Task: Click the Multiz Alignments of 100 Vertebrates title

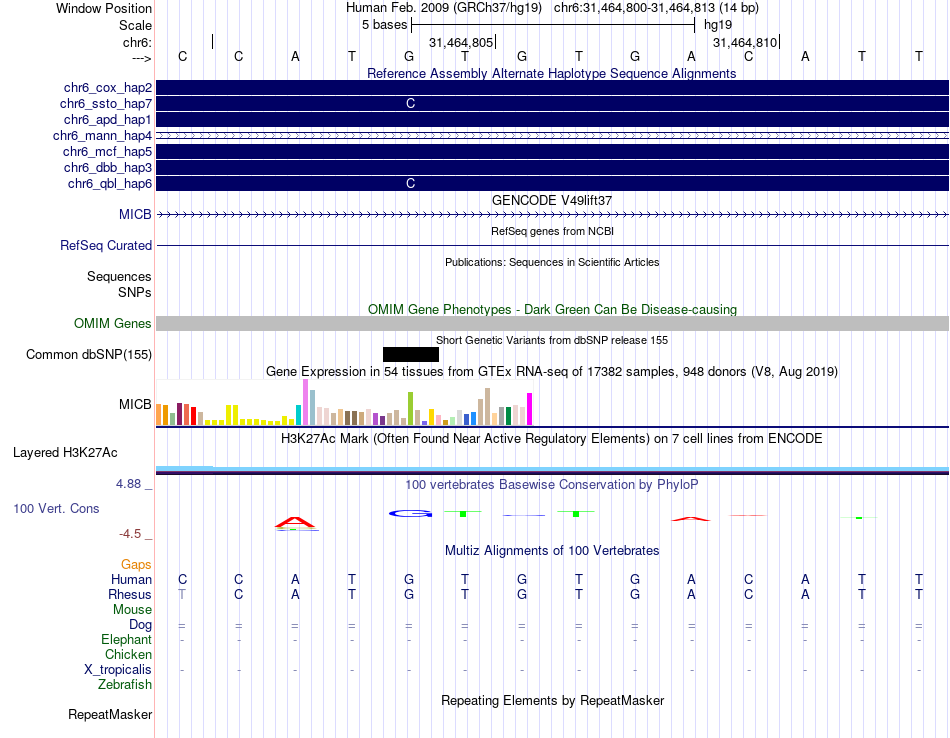Action: pyautogui.click(x=552, y=551)
